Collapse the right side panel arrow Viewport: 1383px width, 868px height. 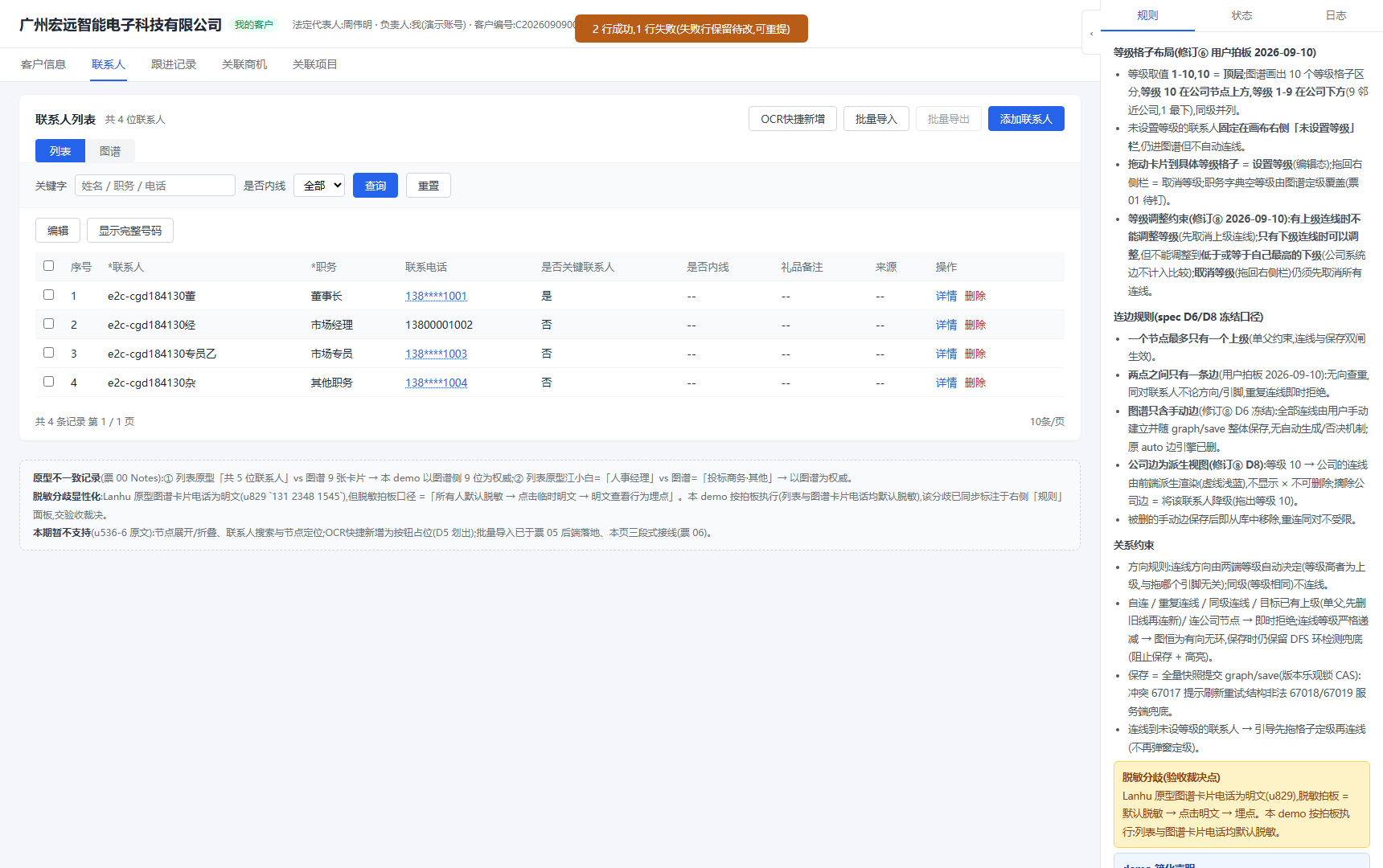click(1091, 33)
